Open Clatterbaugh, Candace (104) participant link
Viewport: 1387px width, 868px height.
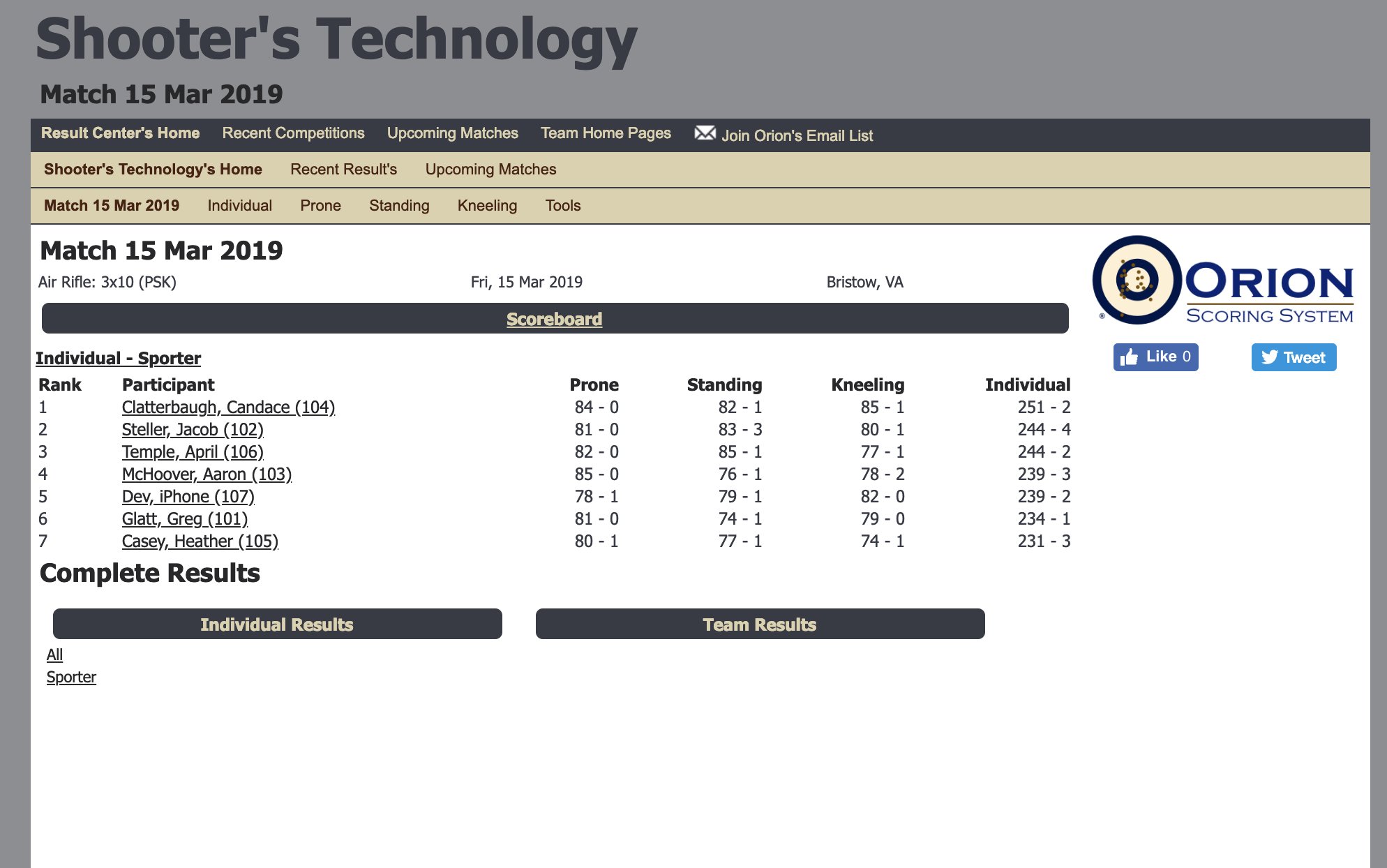coord(228,407)
